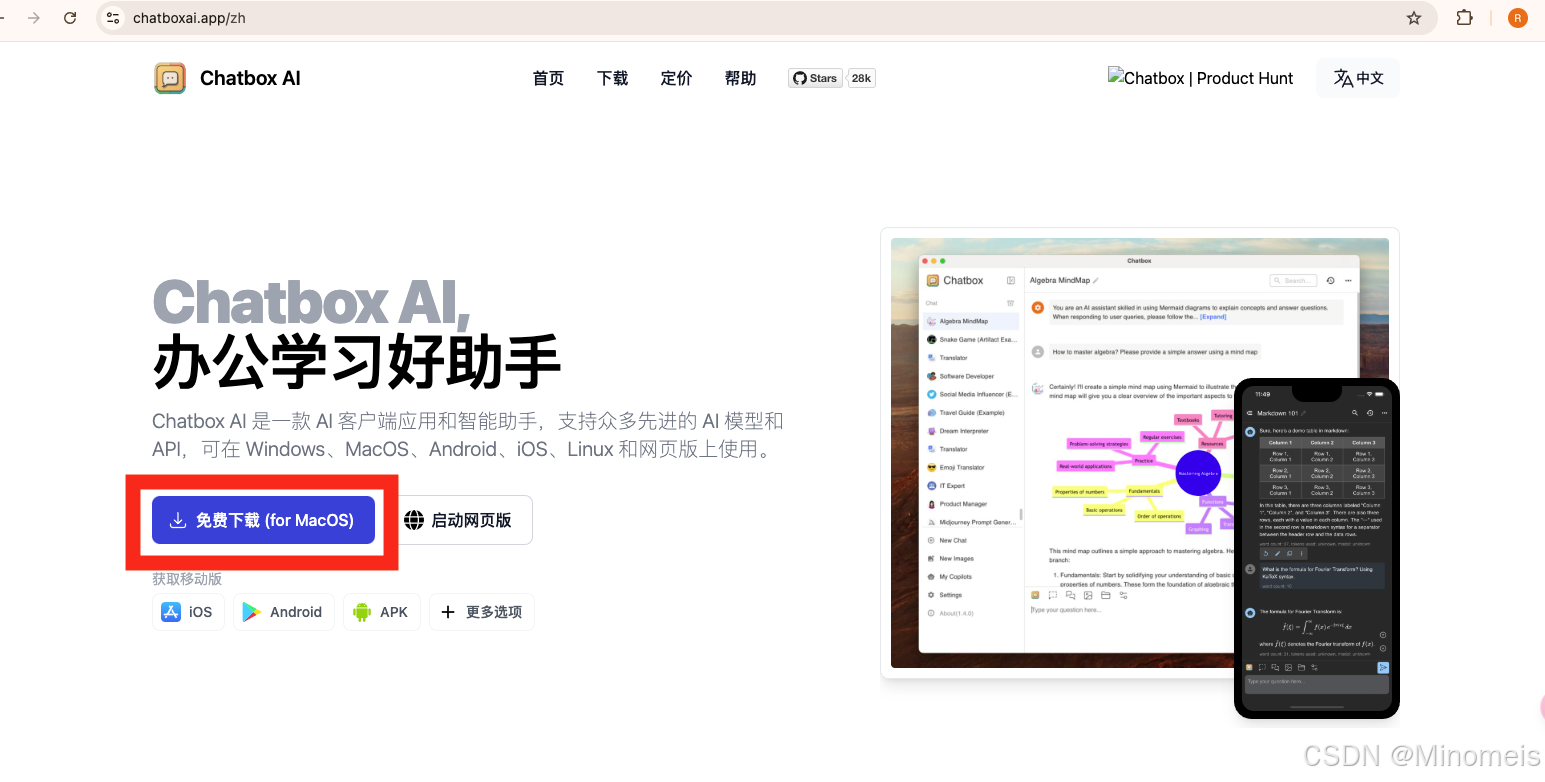Click the sidebar collapse icon beside Chatbox title
The width and height of the screenshot is (1545, 782).
pos(1011,281)
